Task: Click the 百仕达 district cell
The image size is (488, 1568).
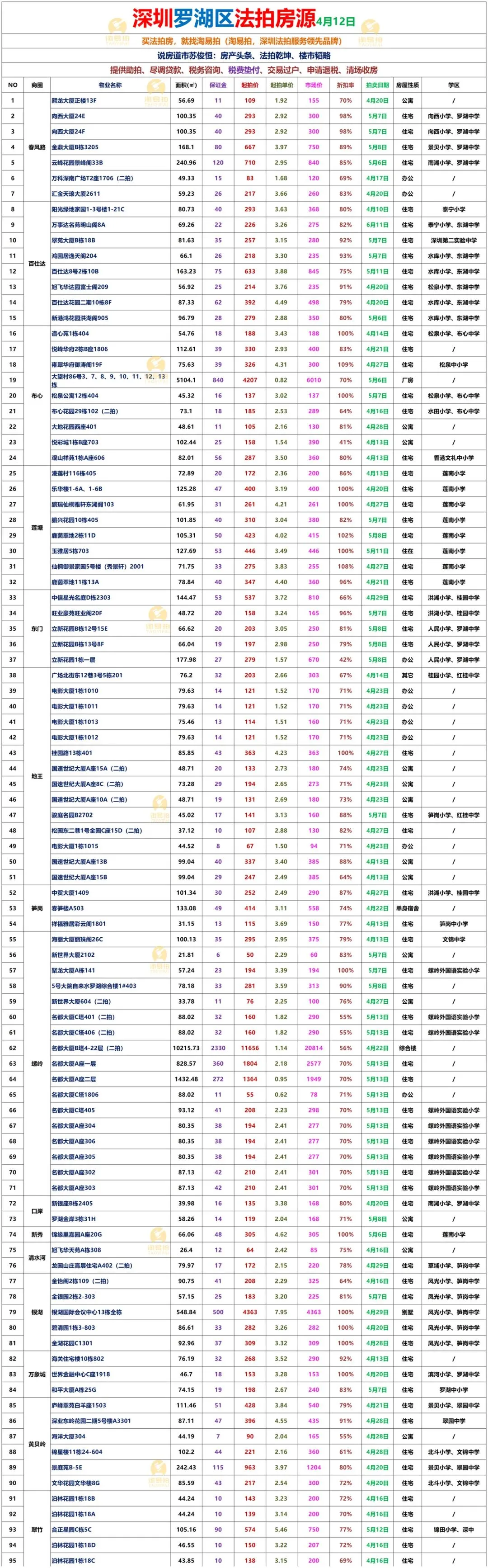Action: pos(37,264)
